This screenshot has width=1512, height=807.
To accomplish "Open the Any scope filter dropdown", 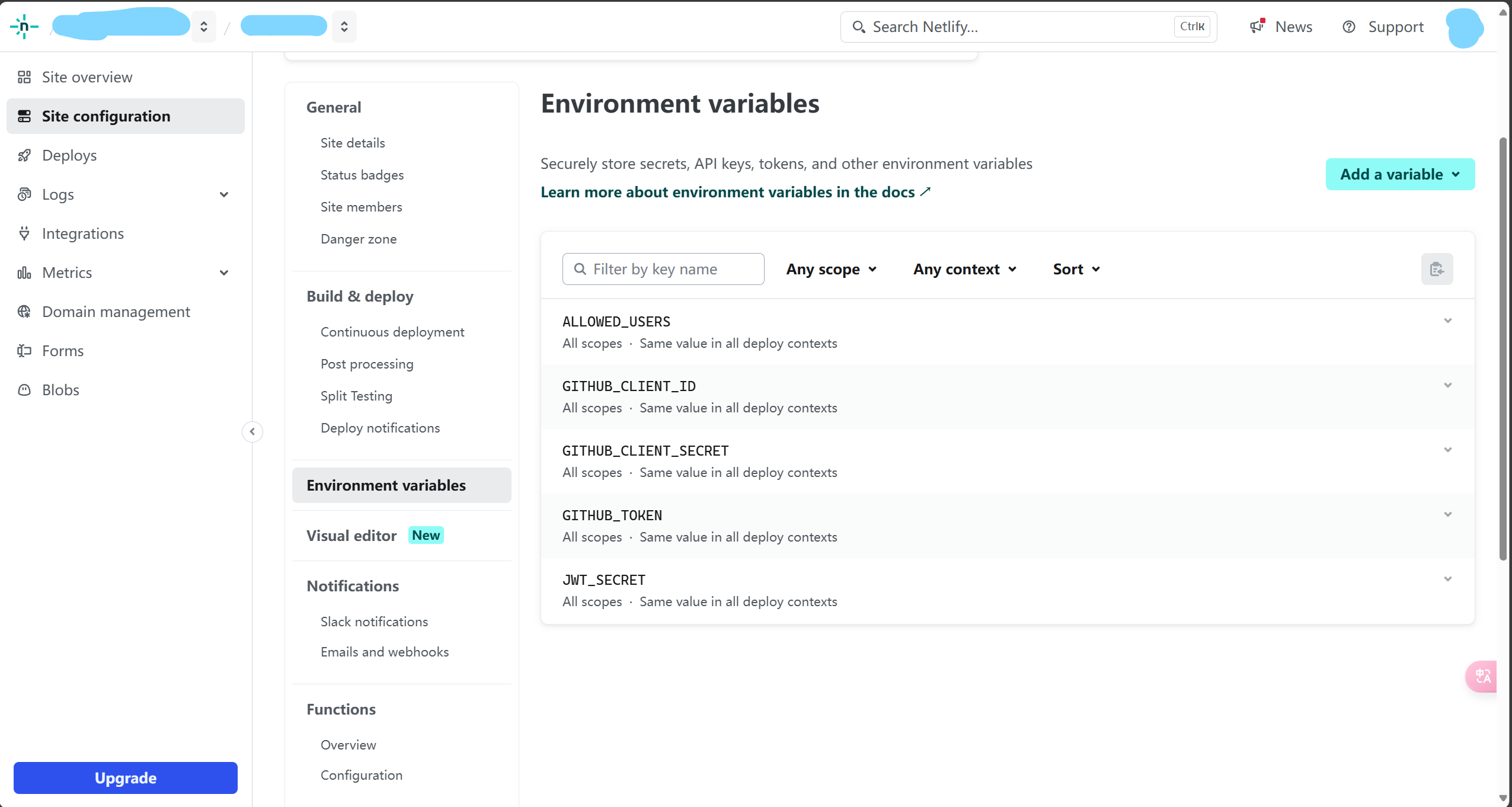I will click(x=831, y=269).
